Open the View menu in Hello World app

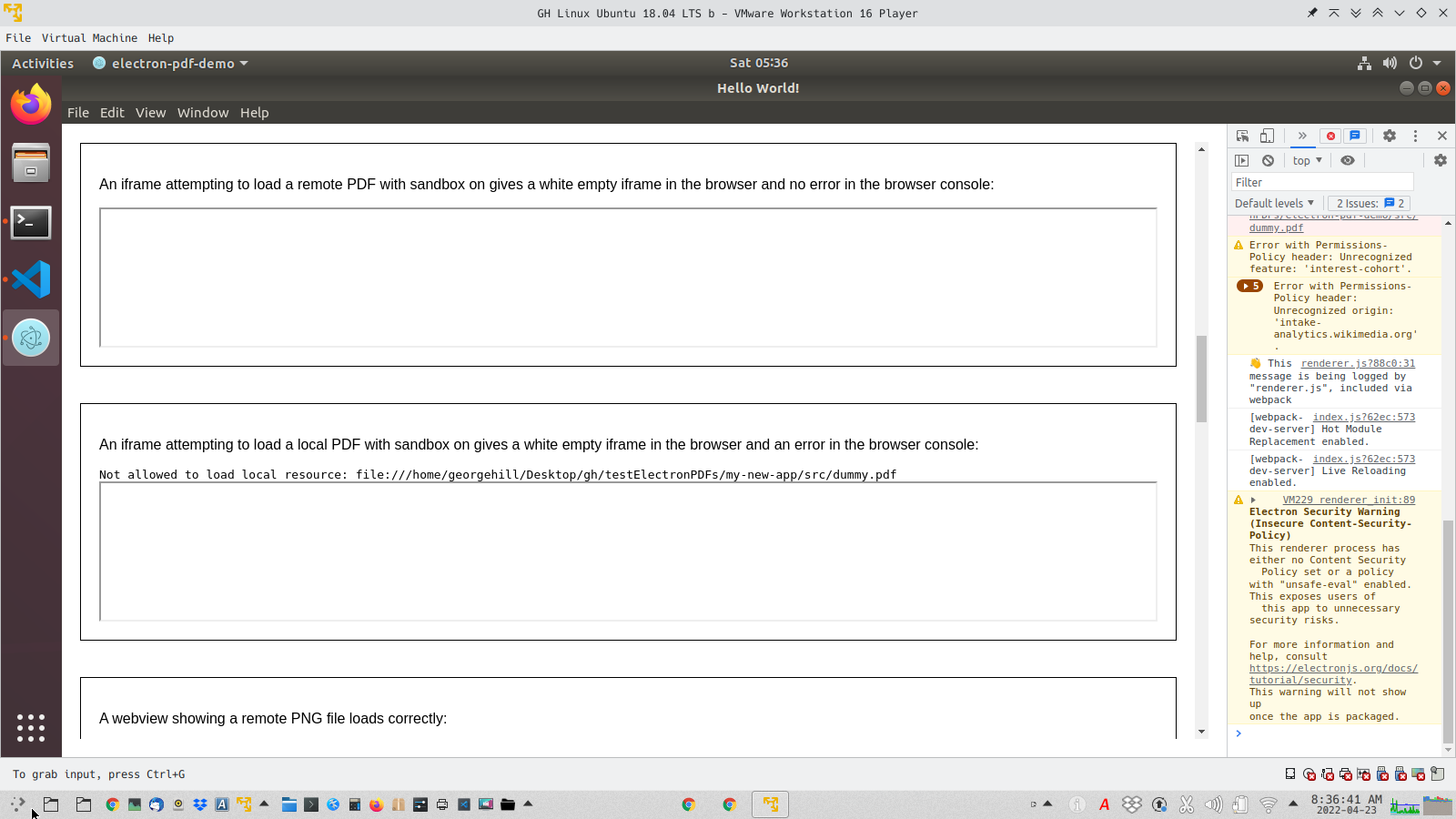tap(150, 112)
